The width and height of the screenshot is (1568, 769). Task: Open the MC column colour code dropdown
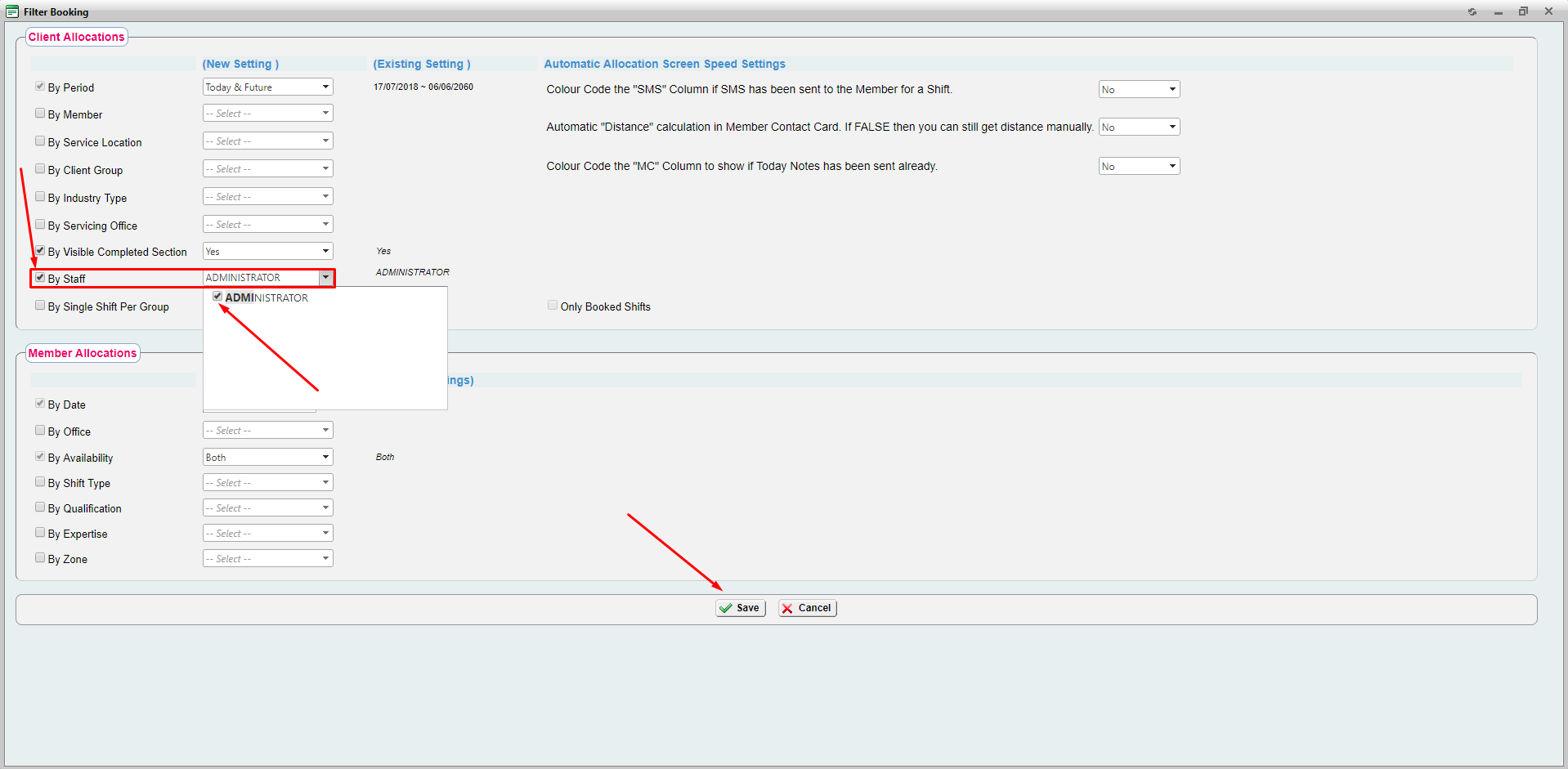click(1139, 166)
